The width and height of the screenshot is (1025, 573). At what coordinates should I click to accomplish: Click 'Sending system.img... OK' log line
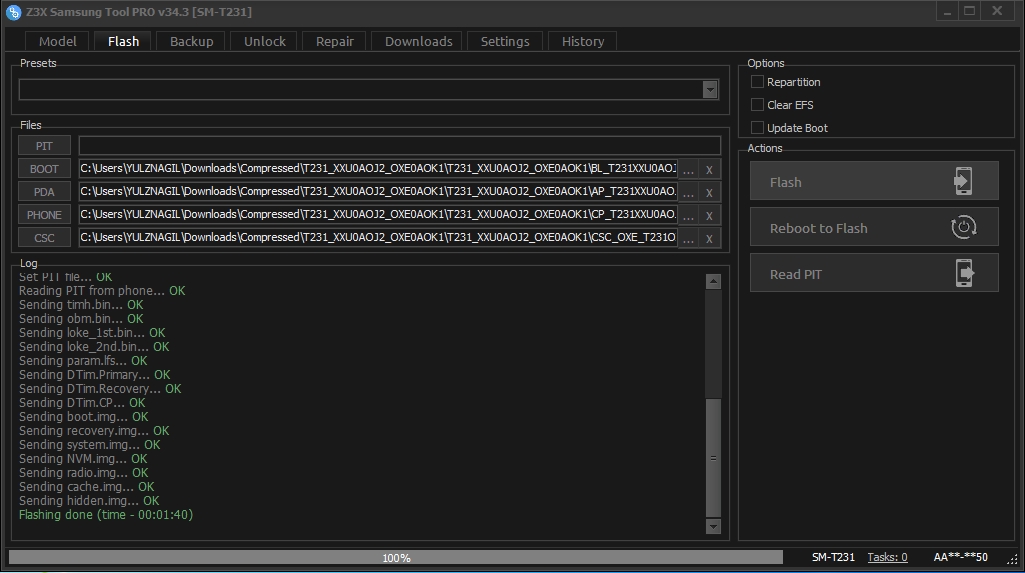click(x=90, y=445)
